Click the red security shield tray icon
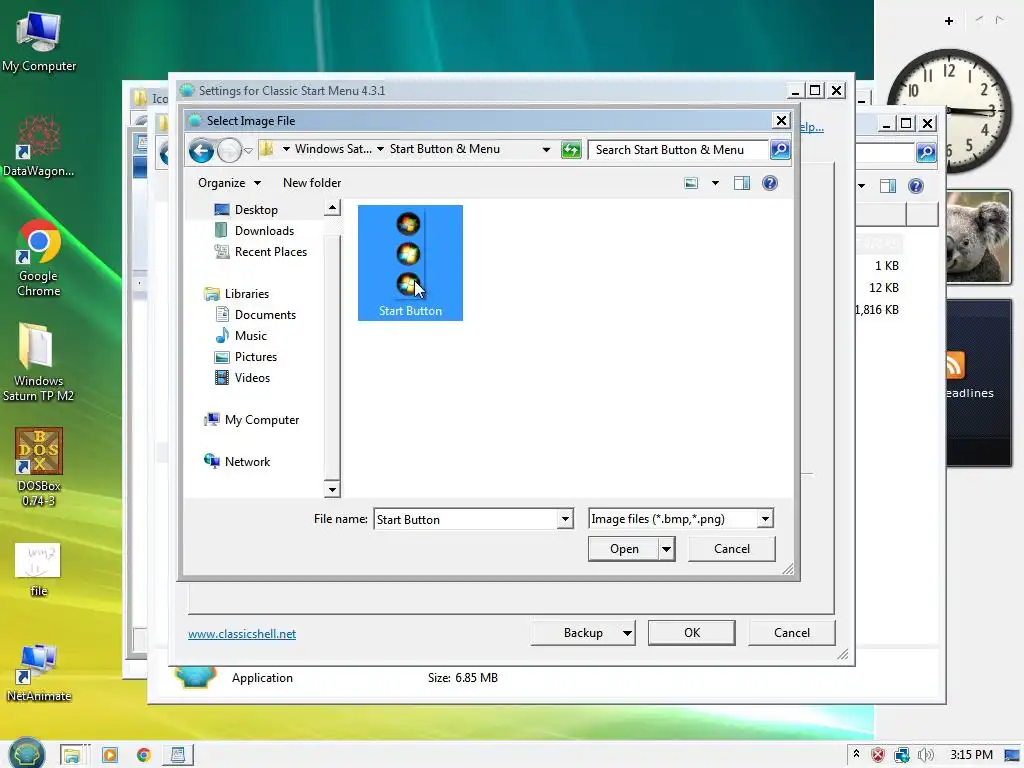 click(x=878, y=756)
